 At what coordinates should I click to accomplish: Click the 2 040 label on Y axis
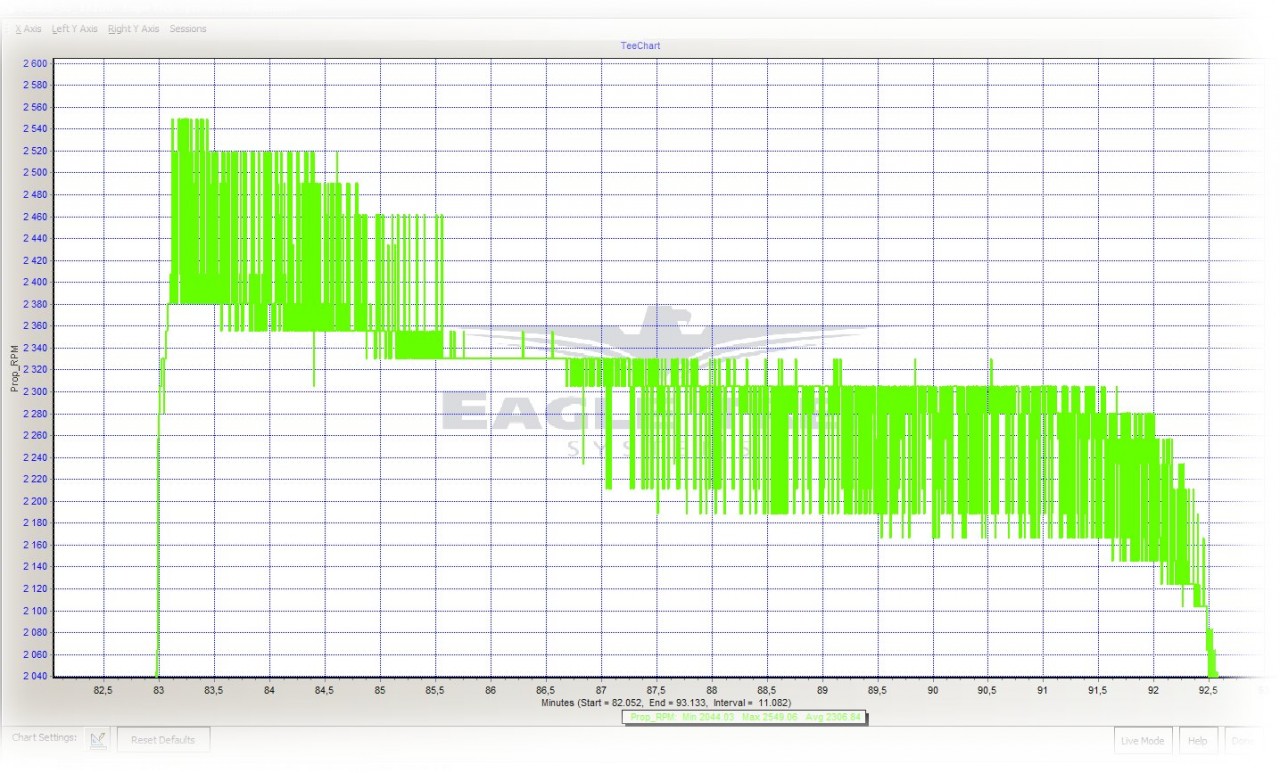pos(34,677)
